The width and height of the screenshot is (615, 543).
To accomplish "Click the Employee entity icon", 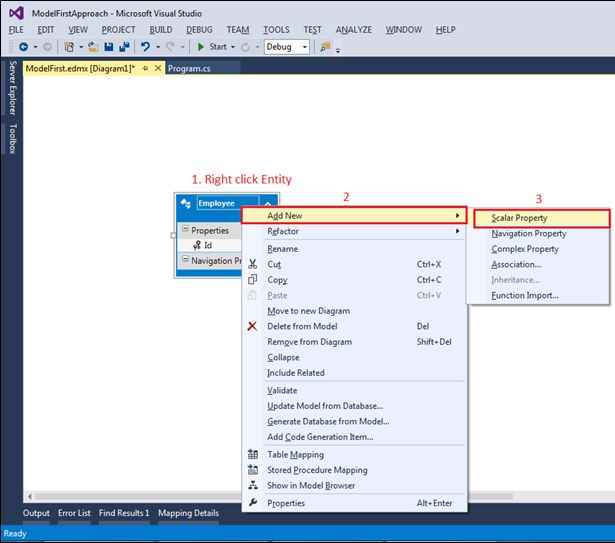I will pos(186,203).
